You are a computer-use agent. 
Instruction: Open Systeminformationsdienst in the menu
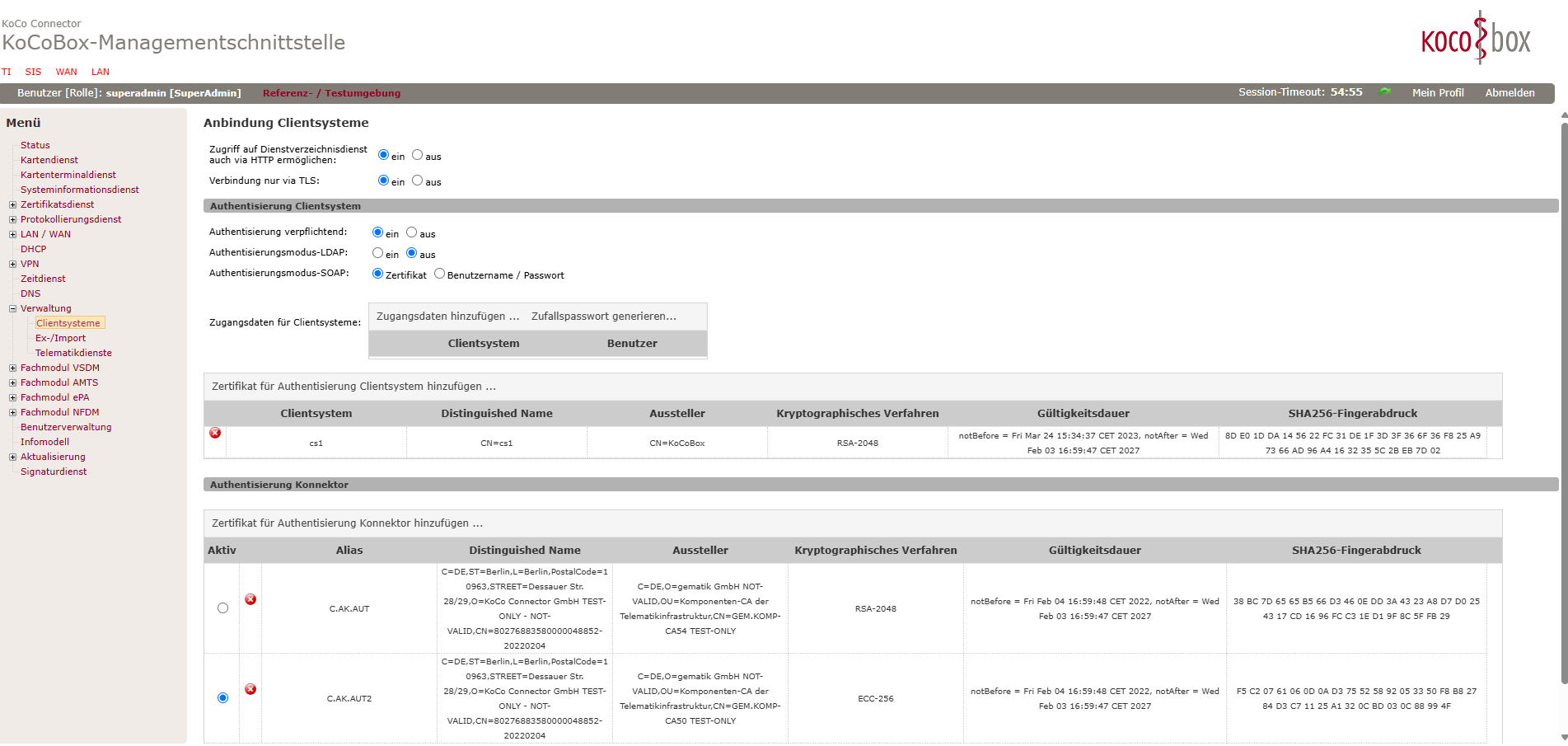point(80,190)
